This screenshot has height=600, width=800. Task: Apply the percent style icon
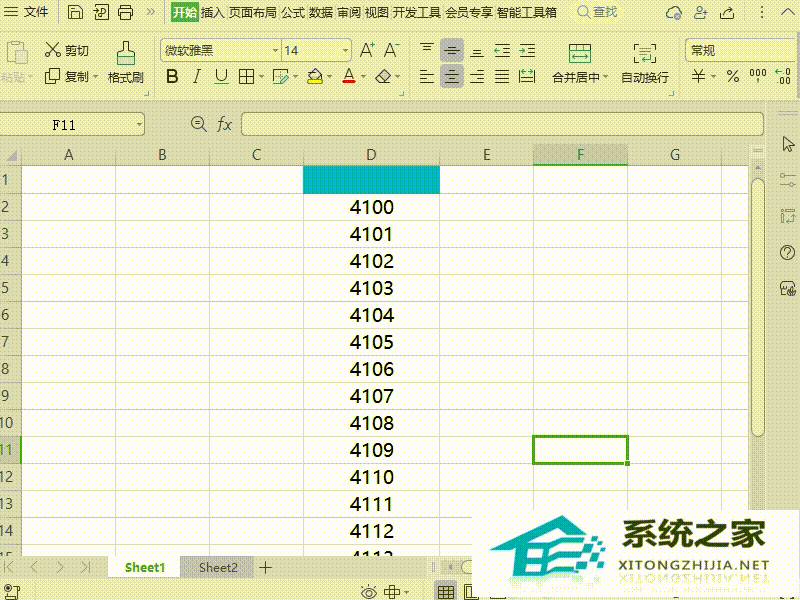tap(731, 76)
